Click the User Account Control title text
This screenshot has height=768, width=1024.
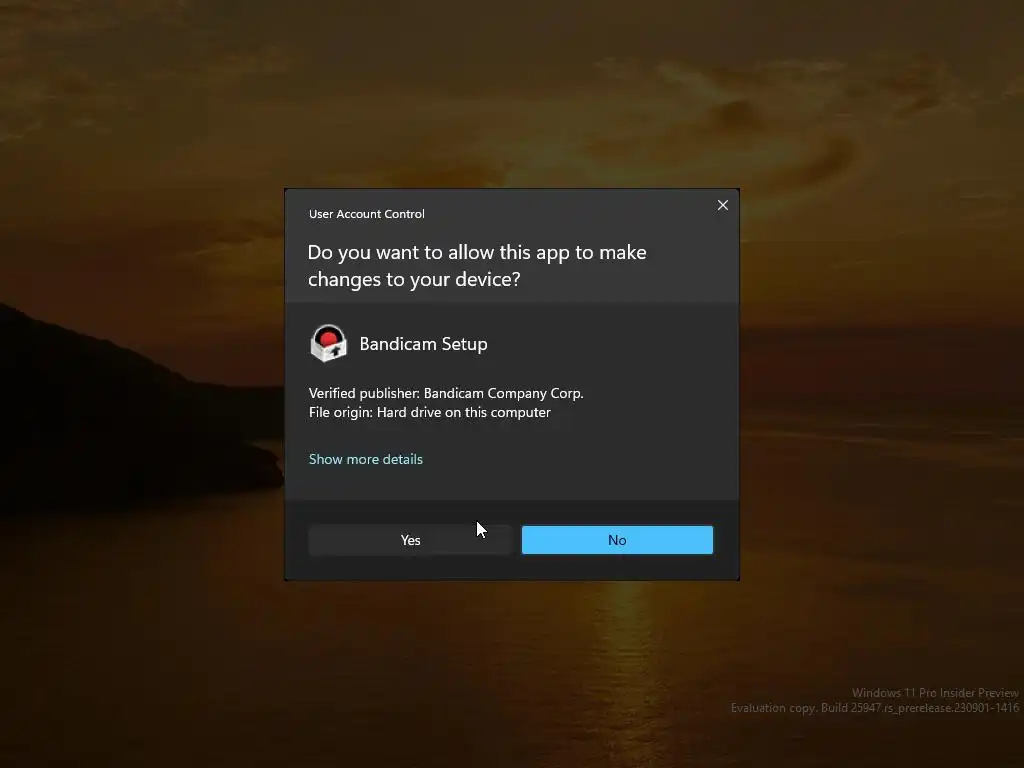[366, 214]
